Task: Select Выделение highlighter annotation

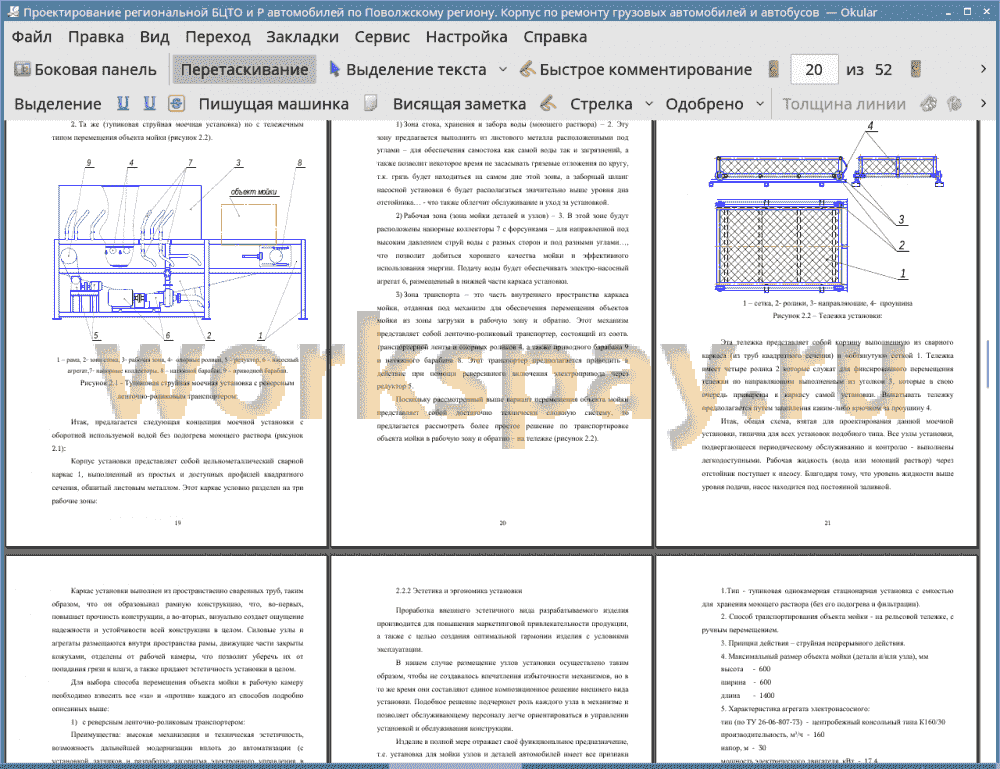Action: coord(57,104)
